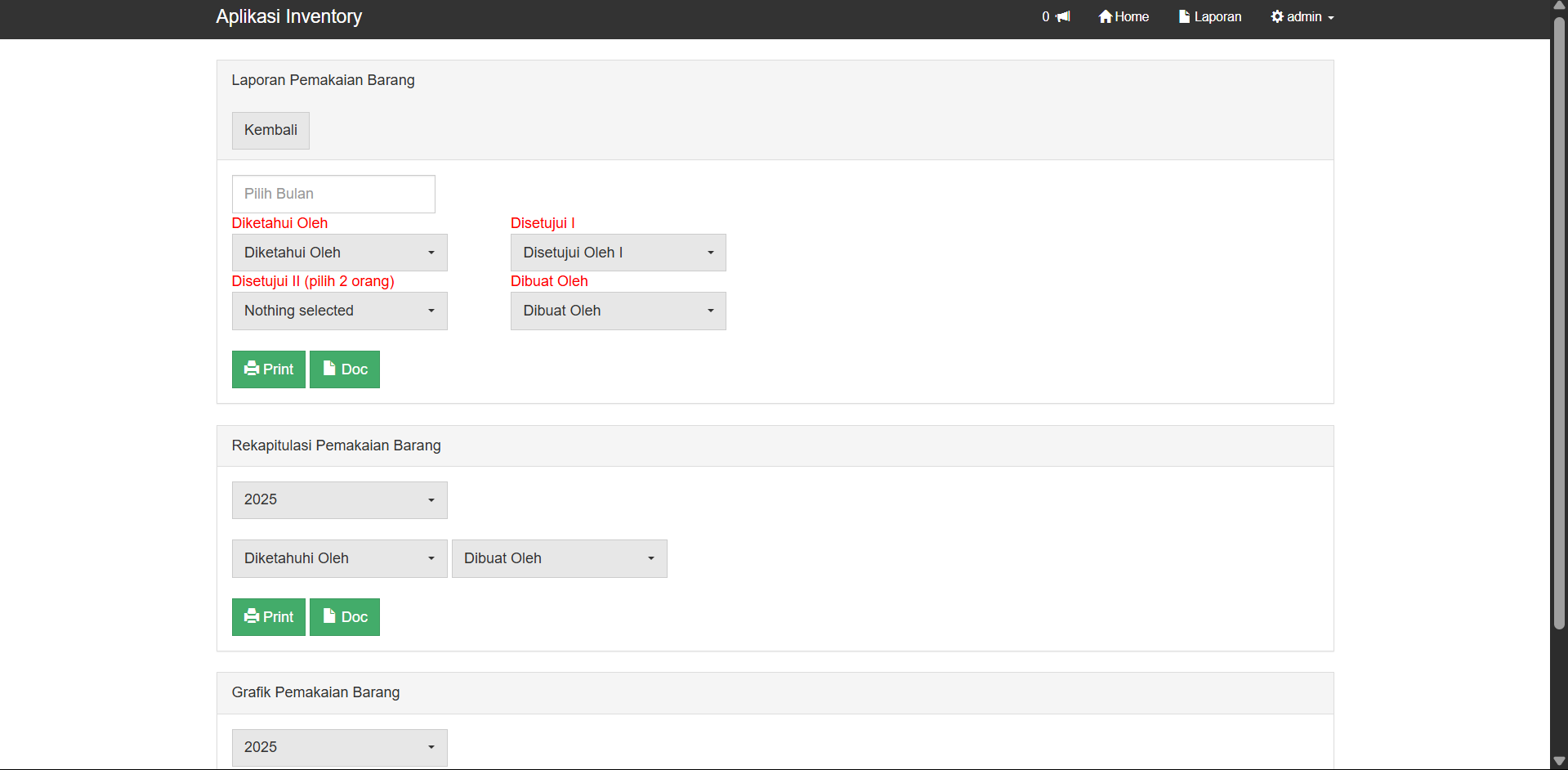Viewport: 1568px width, 770px height.
Task: Click printer icon in Rekapitulasi section
Action: tap(252, 616)
